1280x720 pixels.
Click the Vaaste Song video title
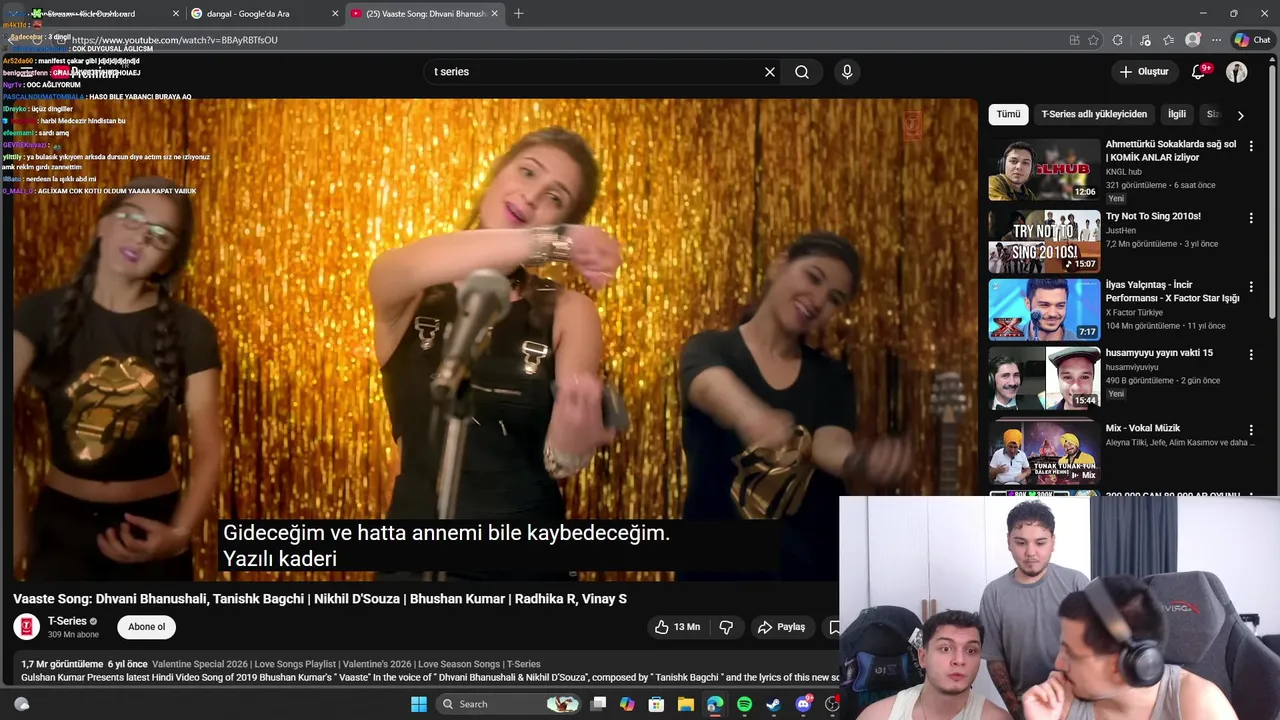pos(320,599)
